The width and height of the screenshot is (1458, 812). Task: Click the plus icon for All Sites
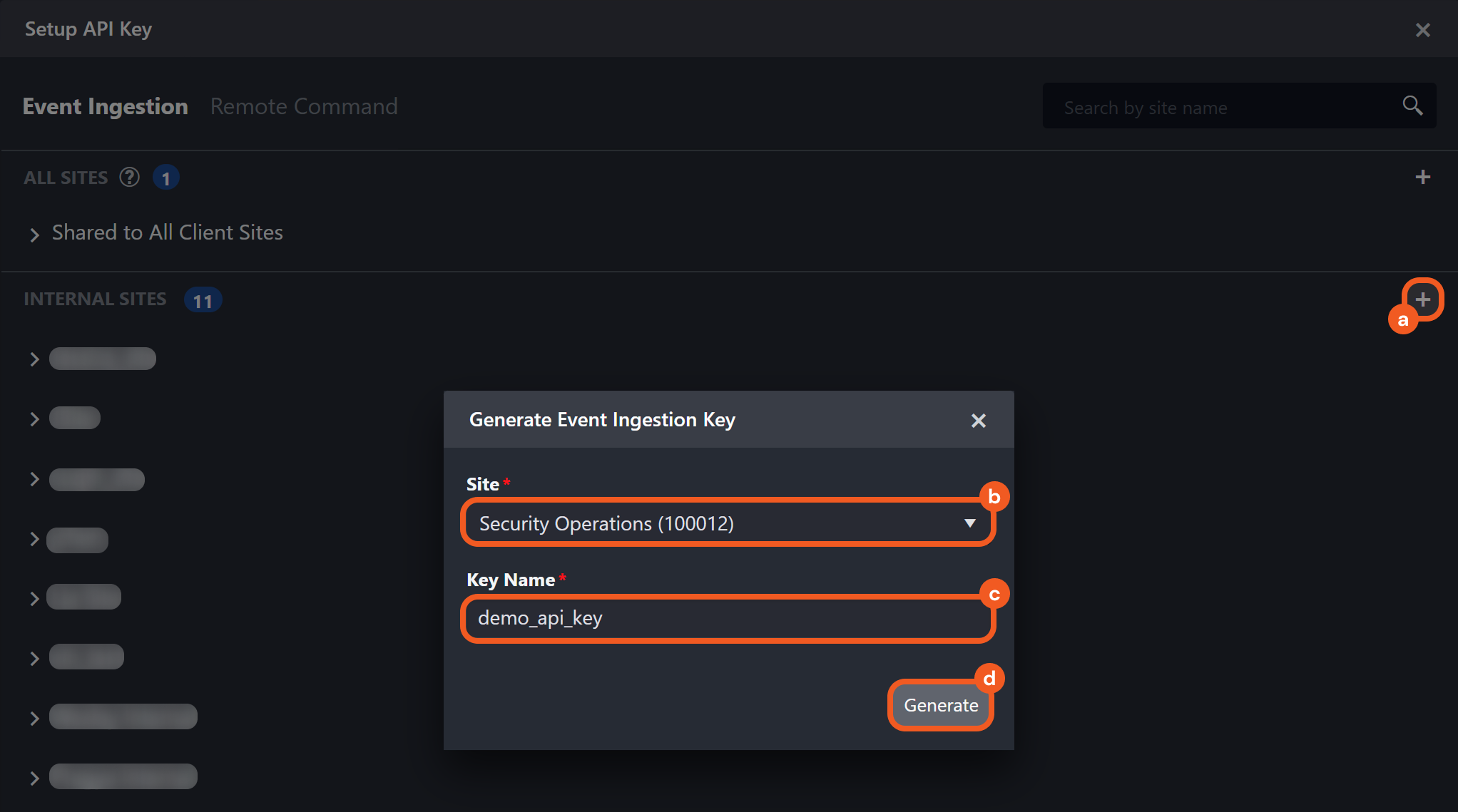(x=1422, y=177)
